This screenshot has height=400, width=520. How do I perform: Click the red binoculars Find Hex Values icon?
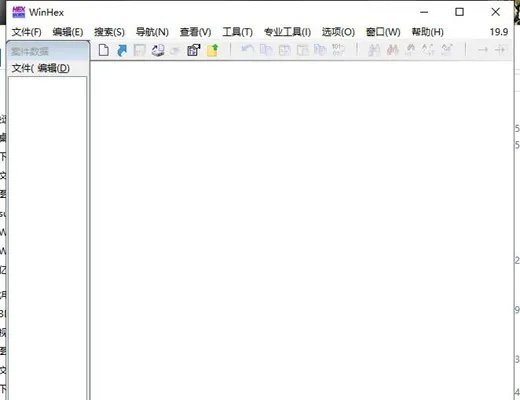pyautogui.click(x=392, y=50)
